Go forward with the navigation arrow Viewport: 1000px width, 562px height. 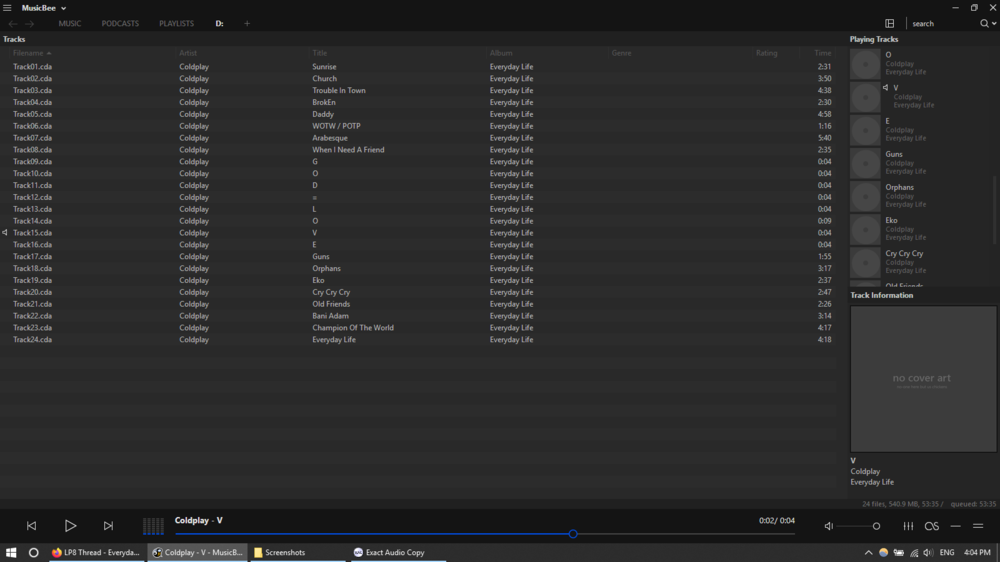29,24
